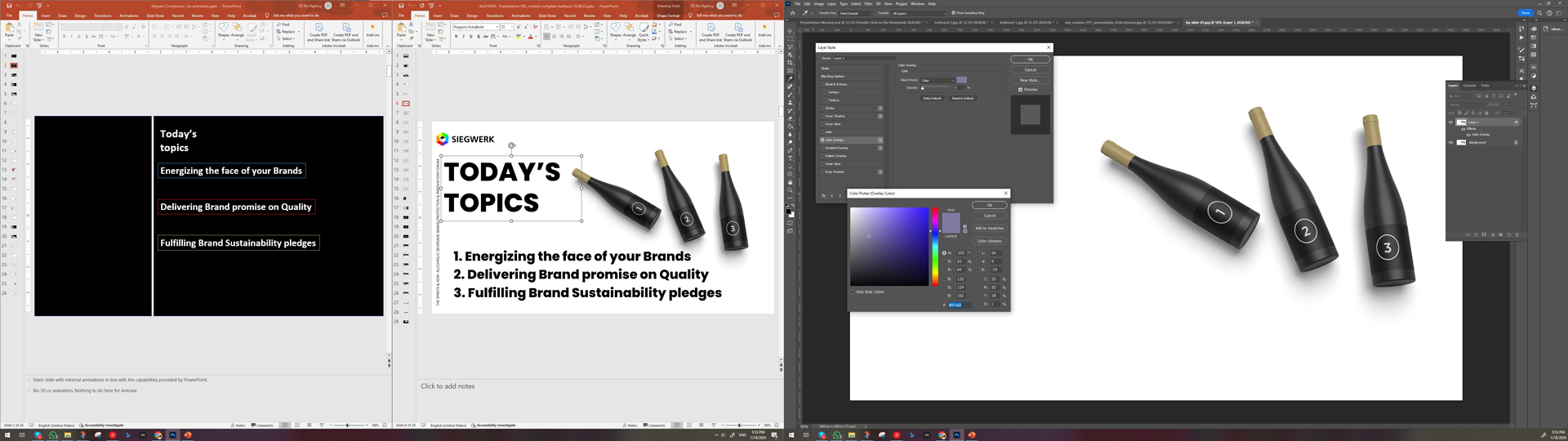Select the Zoom tool in Photoshop toolbar
Image resolution: width=1568 pixels, height=441 pixels.
[x=790, y=190]
